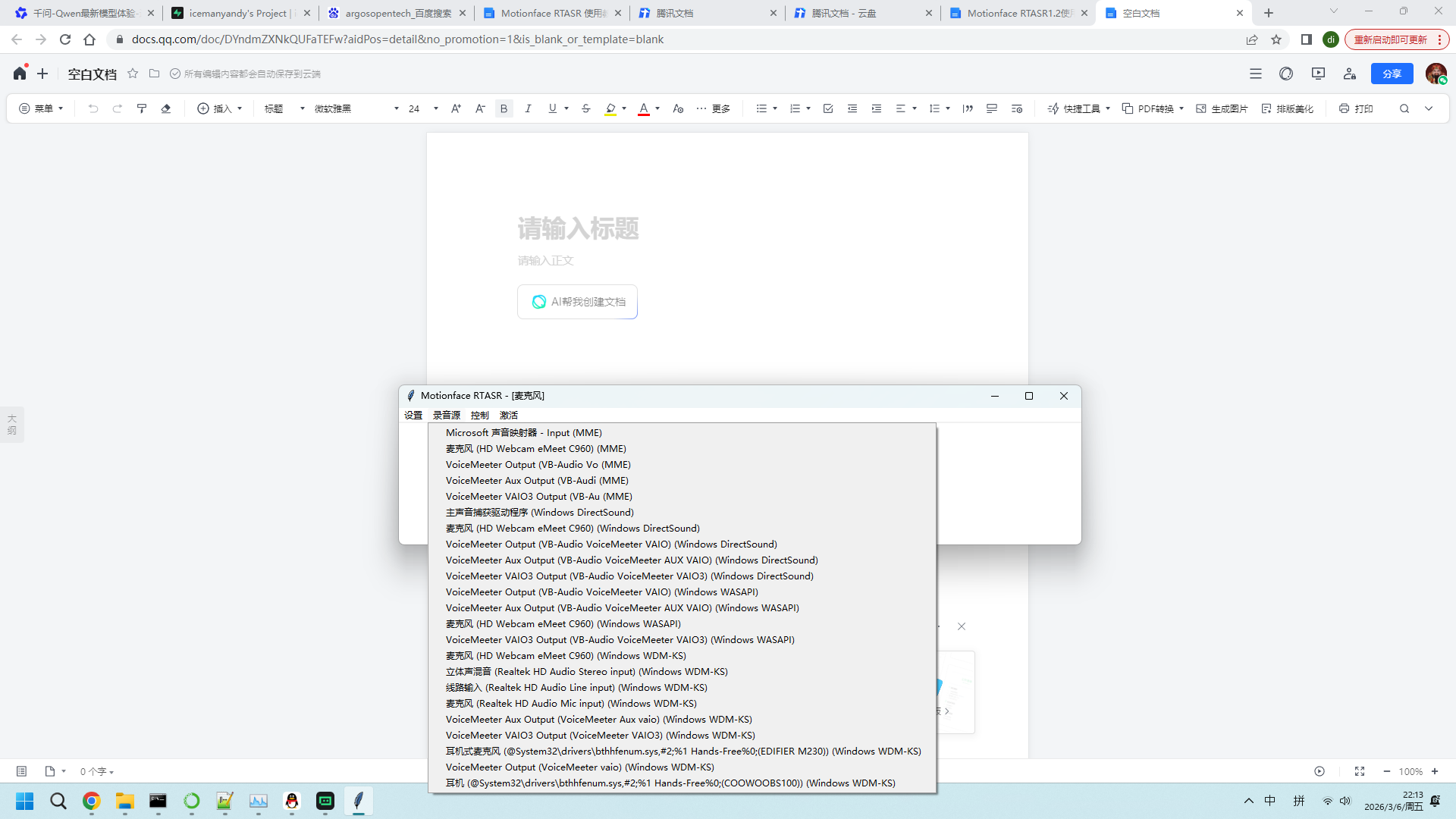Open the text alignment options

906,108
